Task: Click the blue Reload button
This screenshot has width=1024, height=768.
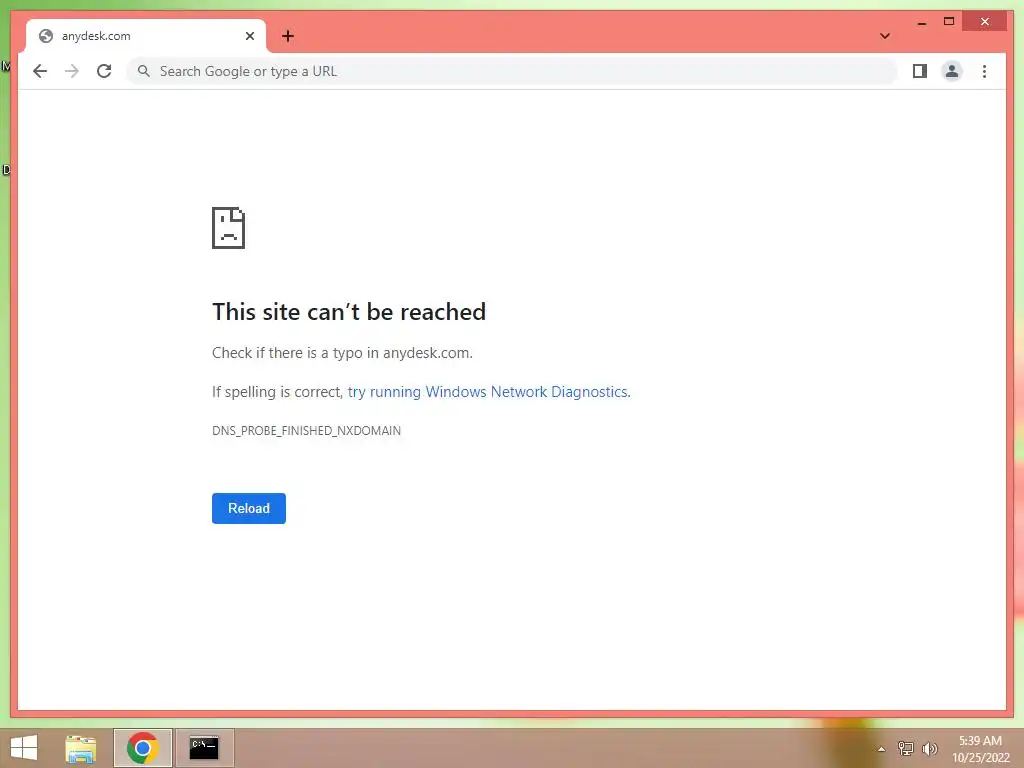Action: point(249,508)
